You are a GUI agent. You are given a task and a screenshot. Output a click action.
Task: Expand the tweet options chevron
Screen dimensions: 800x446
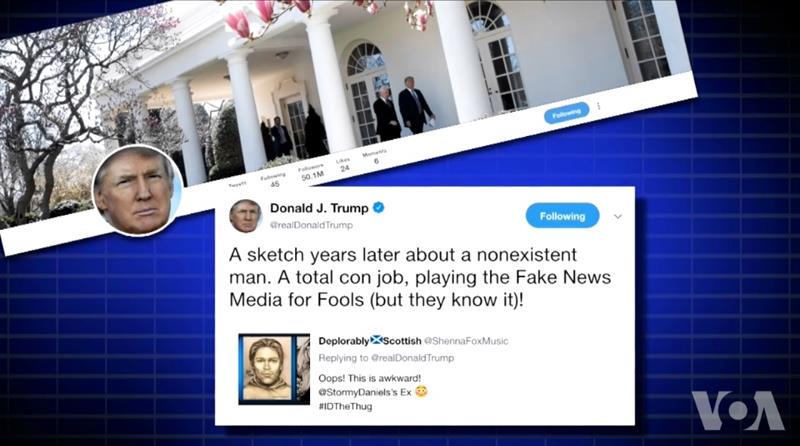tap(618, 216)
